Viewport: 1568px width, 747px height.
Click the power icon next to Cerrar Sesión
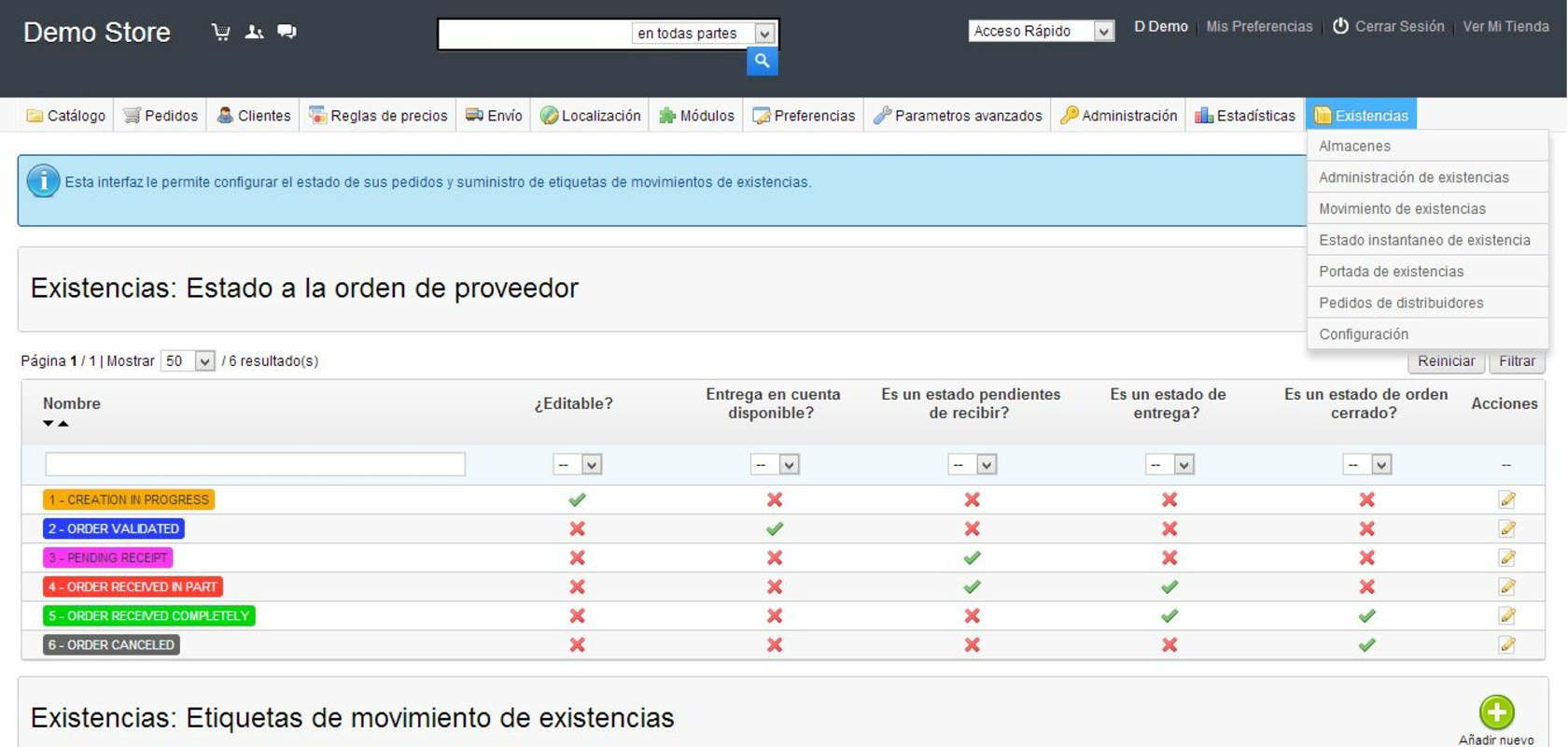coord(1340,26)
